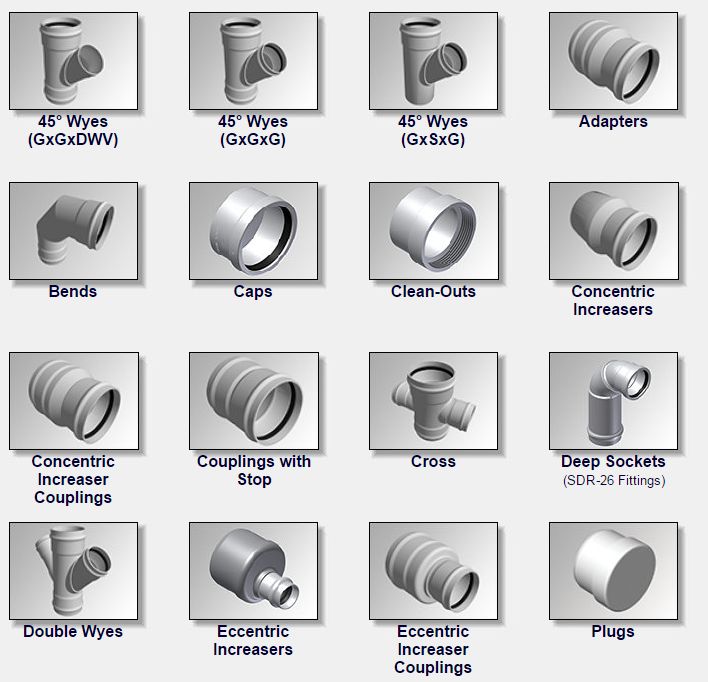Open the 45° Wyes (GxGxG) thumbnail
Screen dimensions: 708x682
[x=253, y=60]
